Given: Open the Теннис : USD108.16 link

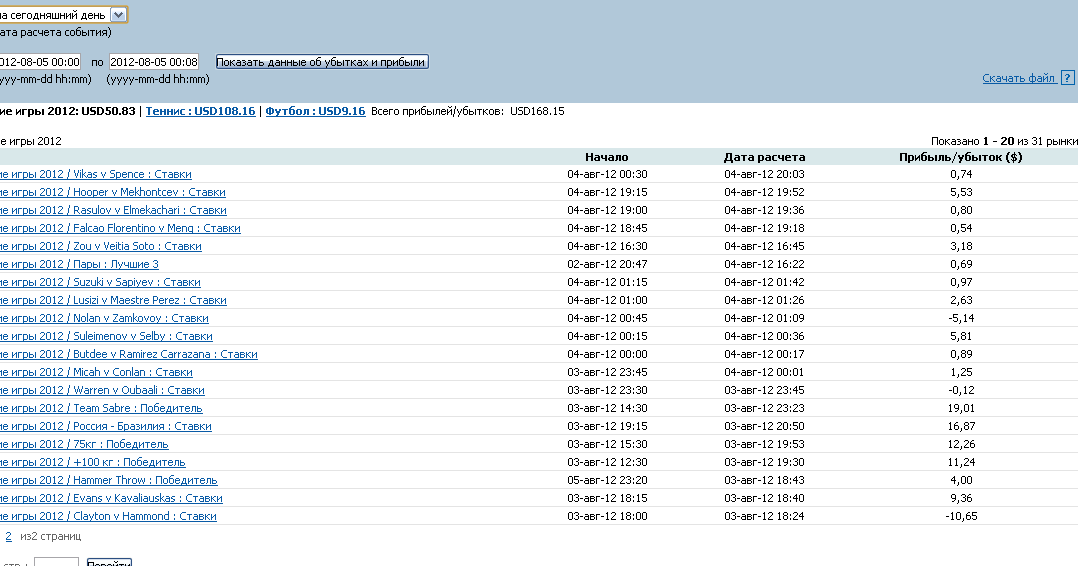Looking at the screenshot, I should (x=200, y=111).
